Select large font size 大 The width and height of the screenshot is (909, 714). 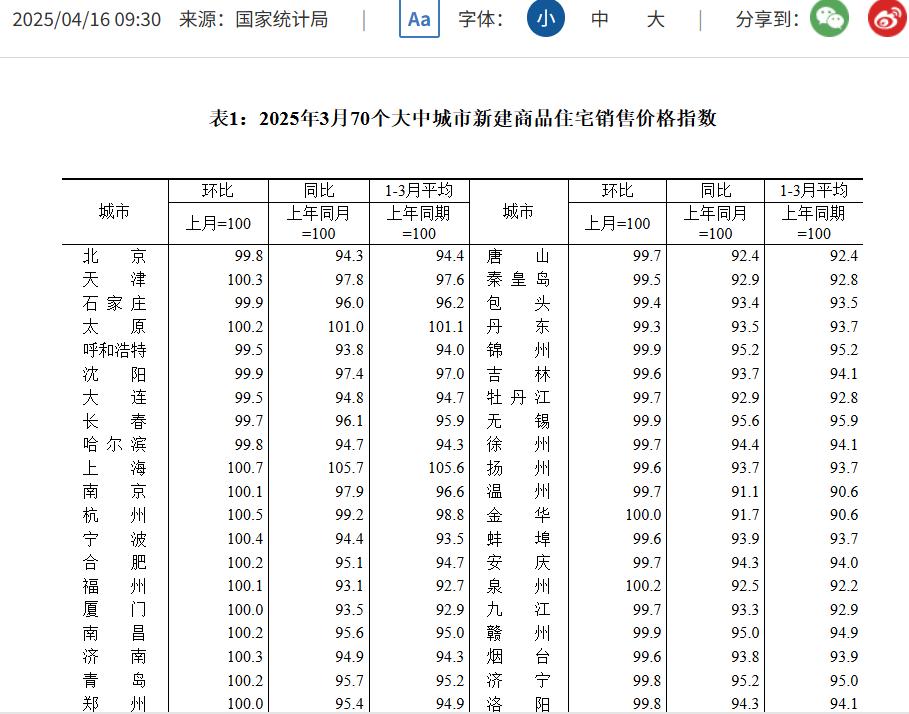tap(655, 19)
